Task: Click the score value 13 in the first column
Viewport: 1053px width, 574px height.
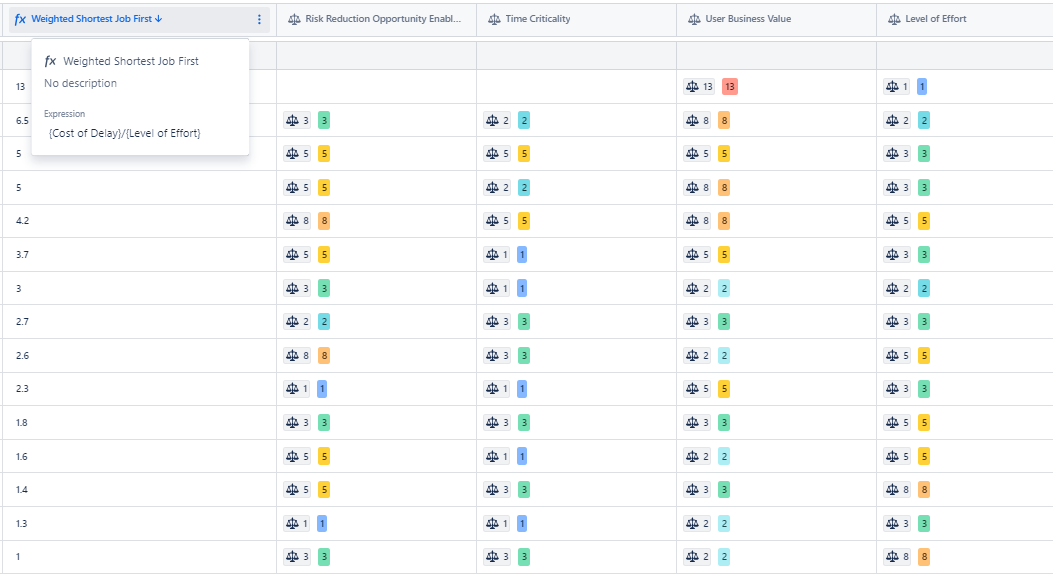Action: (x=20, y=87)
